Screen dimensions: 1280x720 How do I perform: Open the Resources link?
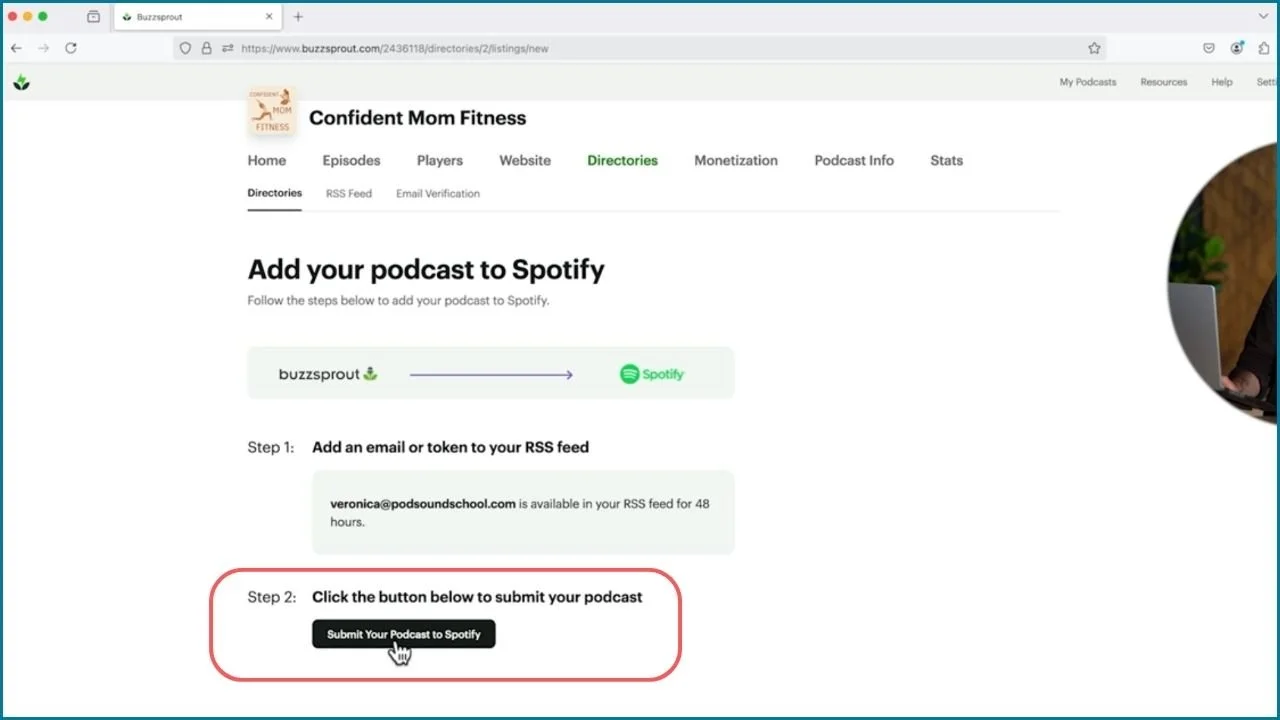[x=1164, y=82]
